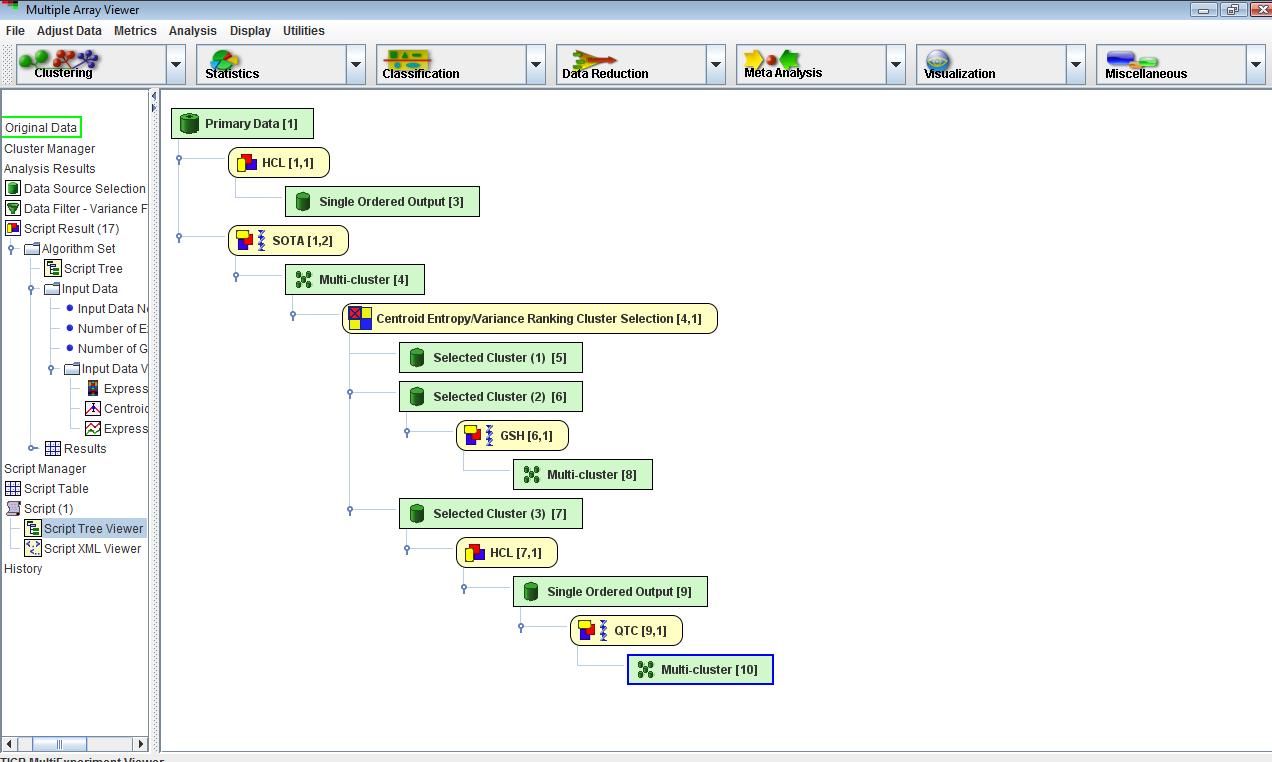Screen dimensions: 1272x762
Task: Select the Multi-cluster [10] node
Action: point(700,670)
